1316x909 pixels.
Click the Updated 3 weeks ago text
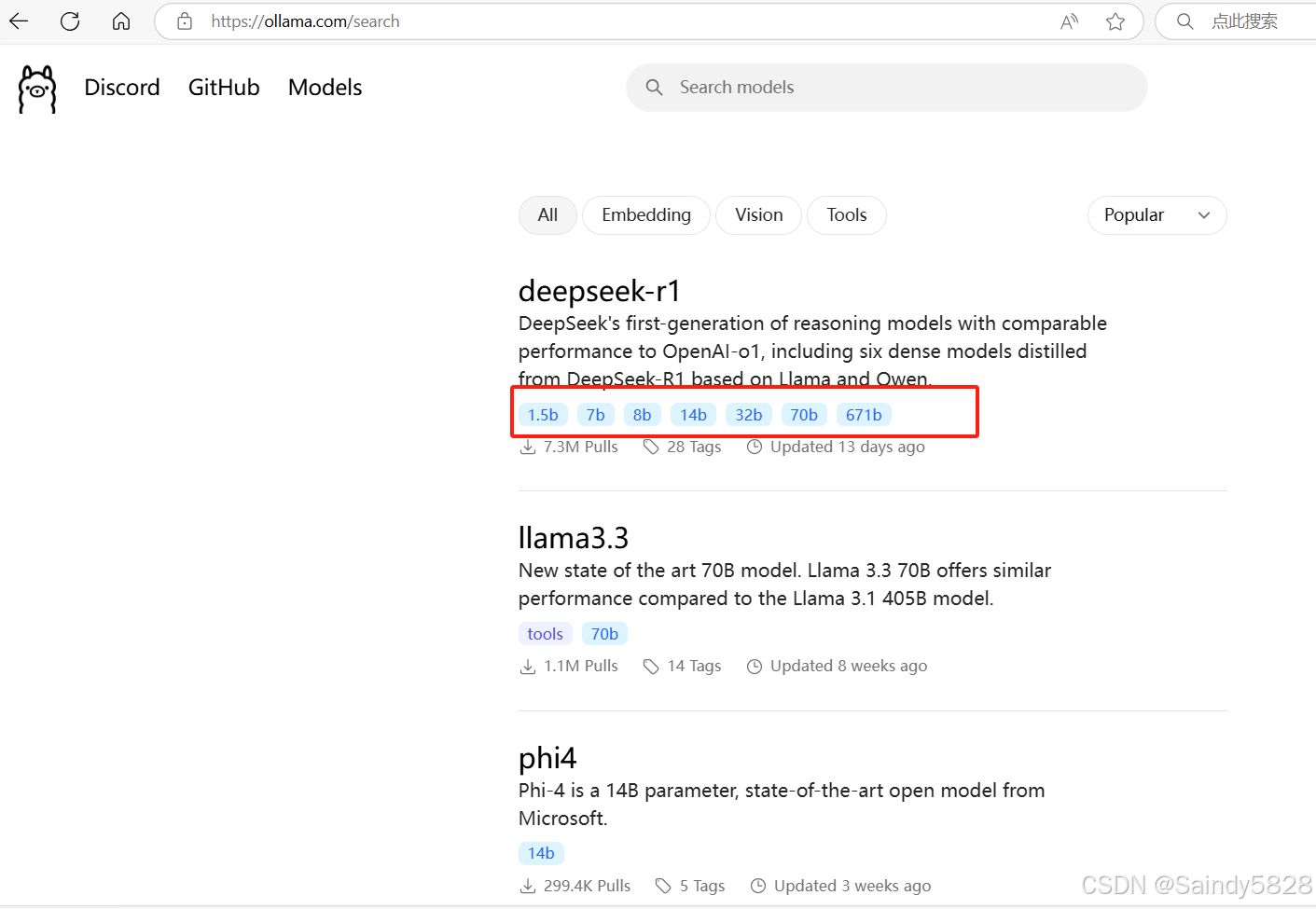[x=852, y=886]
